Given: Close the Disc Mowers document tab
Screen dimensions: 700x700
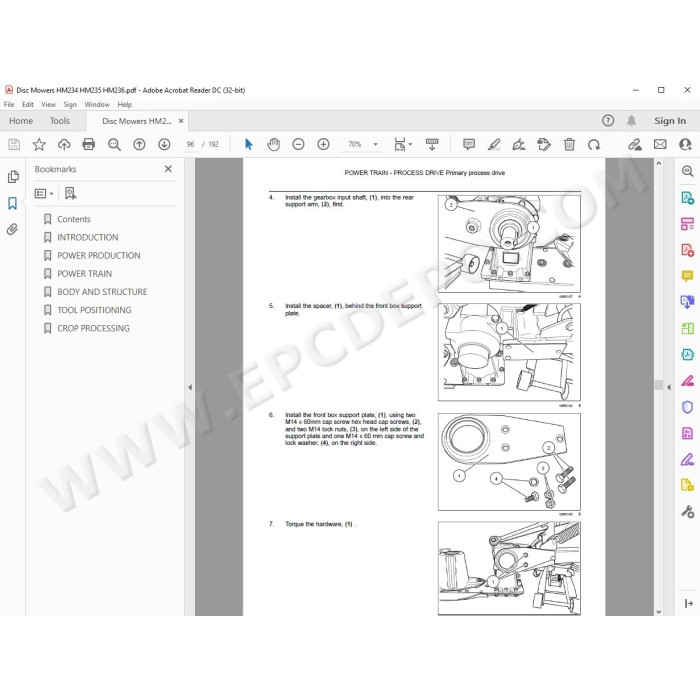Looking at the screenshot, I should [x=181, y=121].
